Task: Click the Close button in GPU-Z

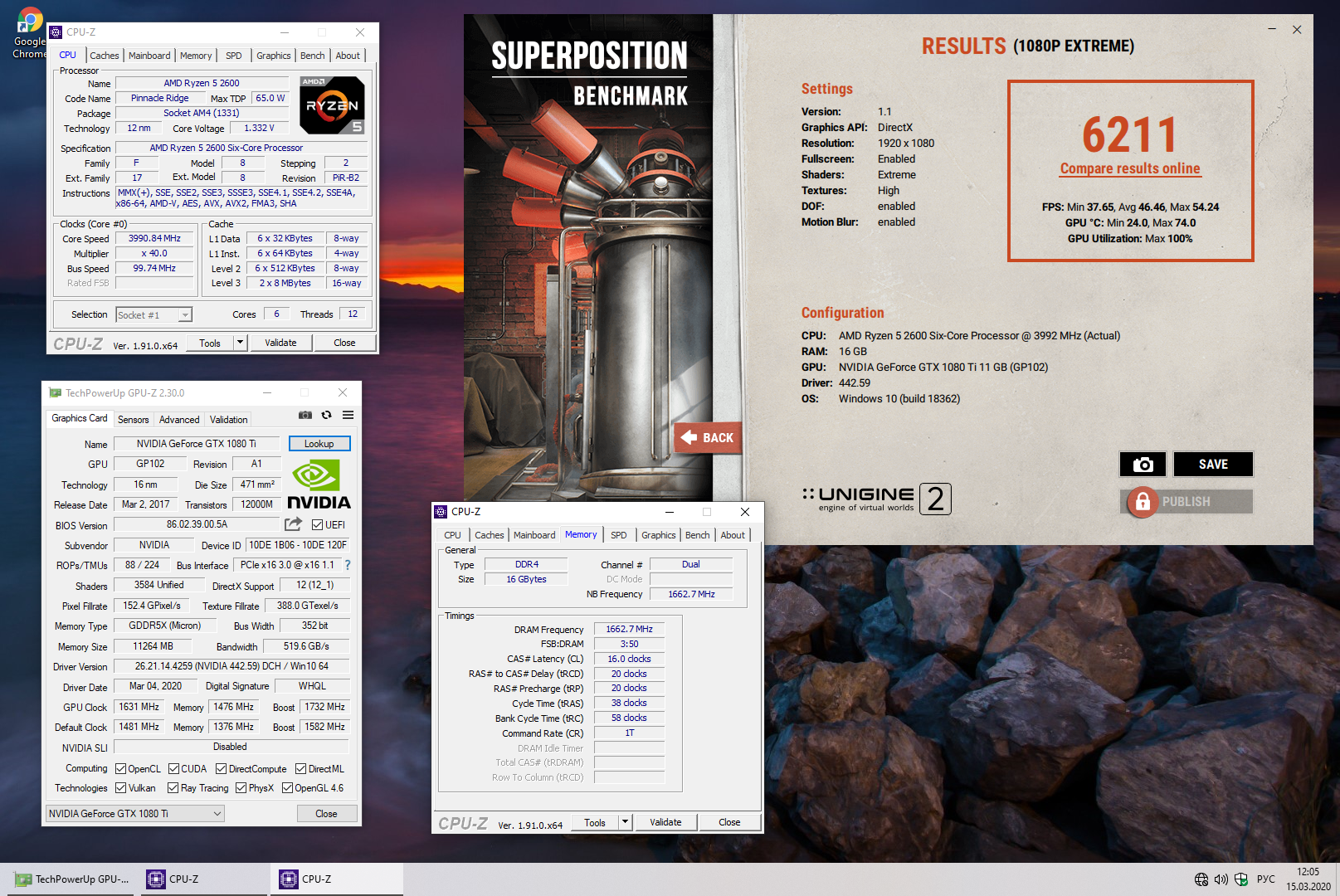Action: [x=327, y=814]
